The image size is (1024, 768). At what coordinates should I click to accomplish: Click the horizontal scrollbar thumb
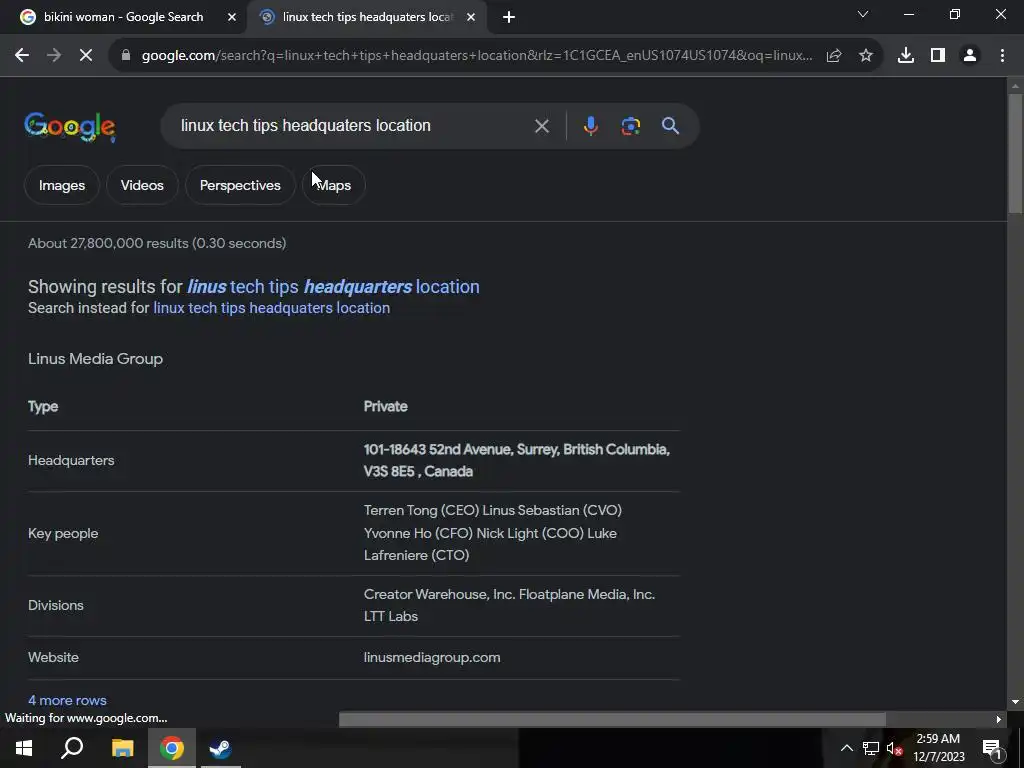click(x=612, y=720)
